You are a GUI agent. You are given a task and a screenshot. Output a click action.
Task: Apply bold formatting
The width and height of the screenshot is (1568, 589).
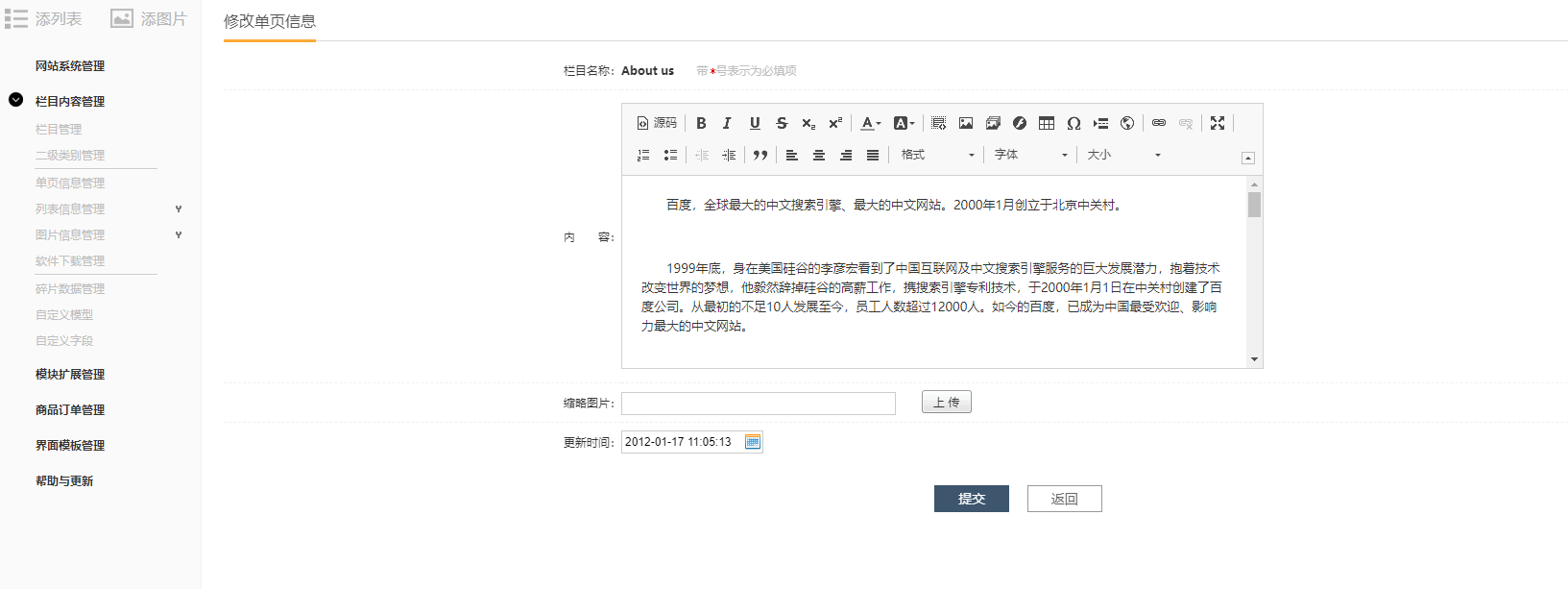tap(701, 123)
